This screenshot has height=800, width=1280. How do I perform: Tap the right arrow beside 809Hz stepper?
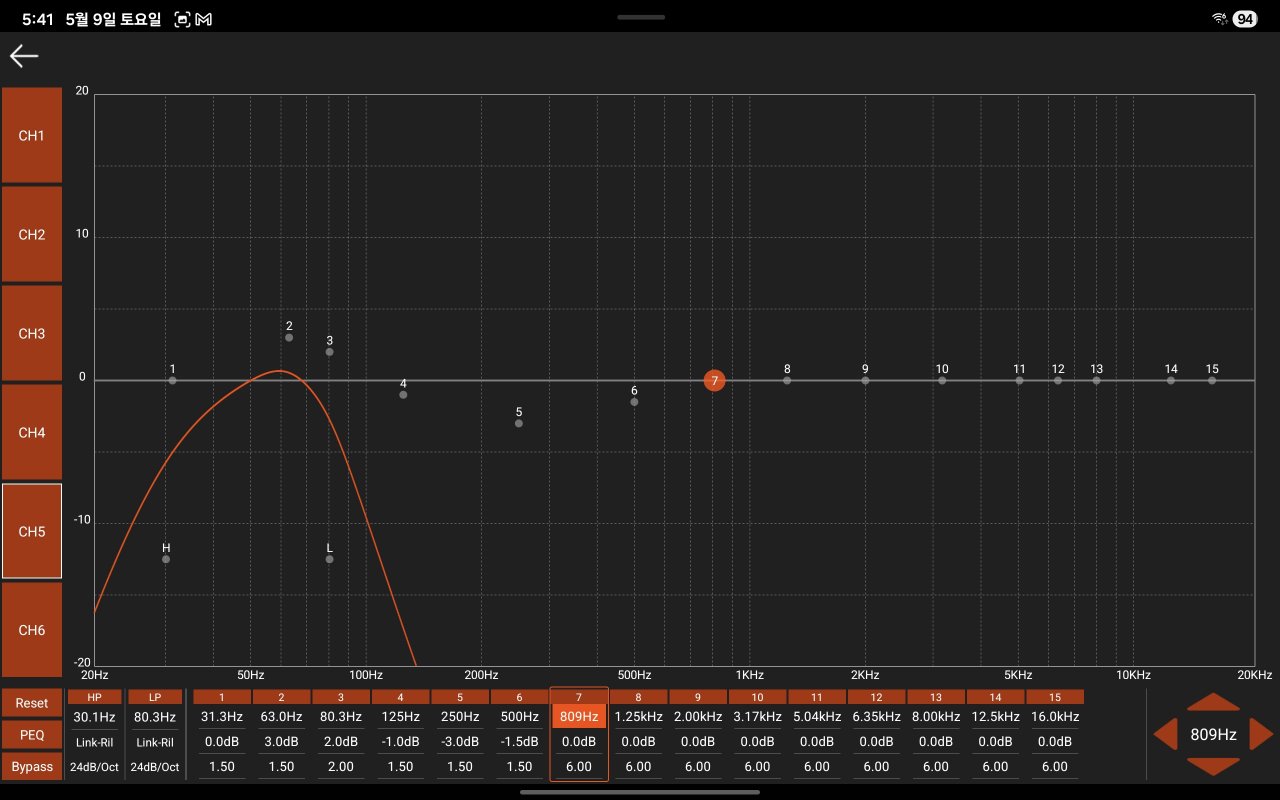point(1261,735)
